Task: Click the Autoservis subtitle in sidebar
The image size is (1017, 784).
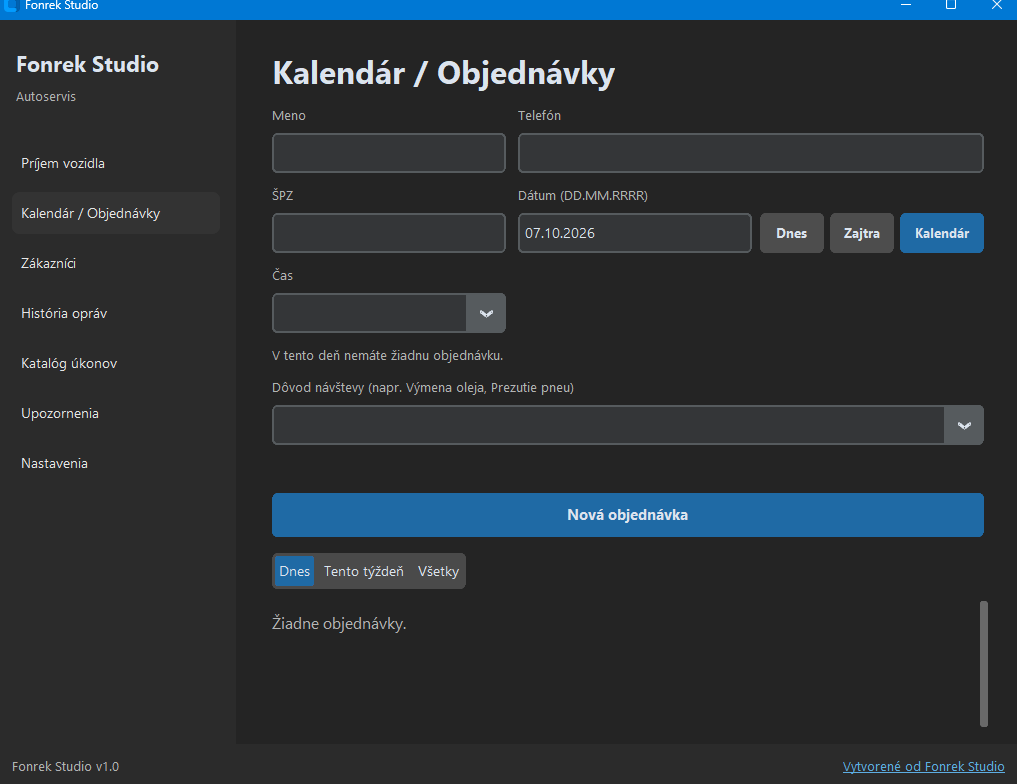Action: click(46, 97)
